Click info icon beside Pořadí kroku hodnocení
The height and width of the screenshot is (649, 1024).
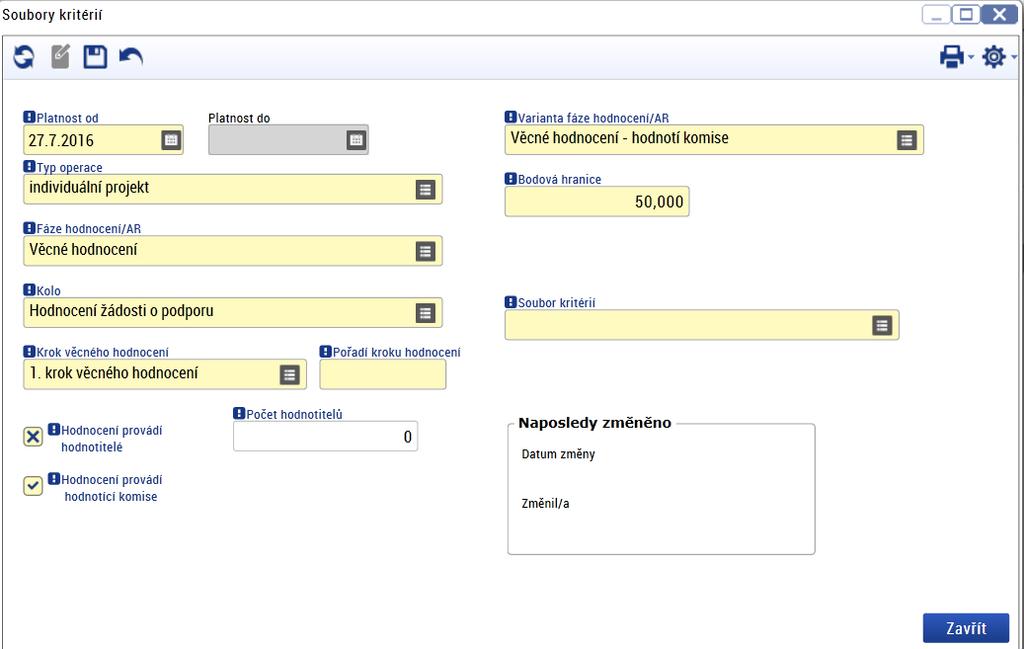(x=325, y=351)
